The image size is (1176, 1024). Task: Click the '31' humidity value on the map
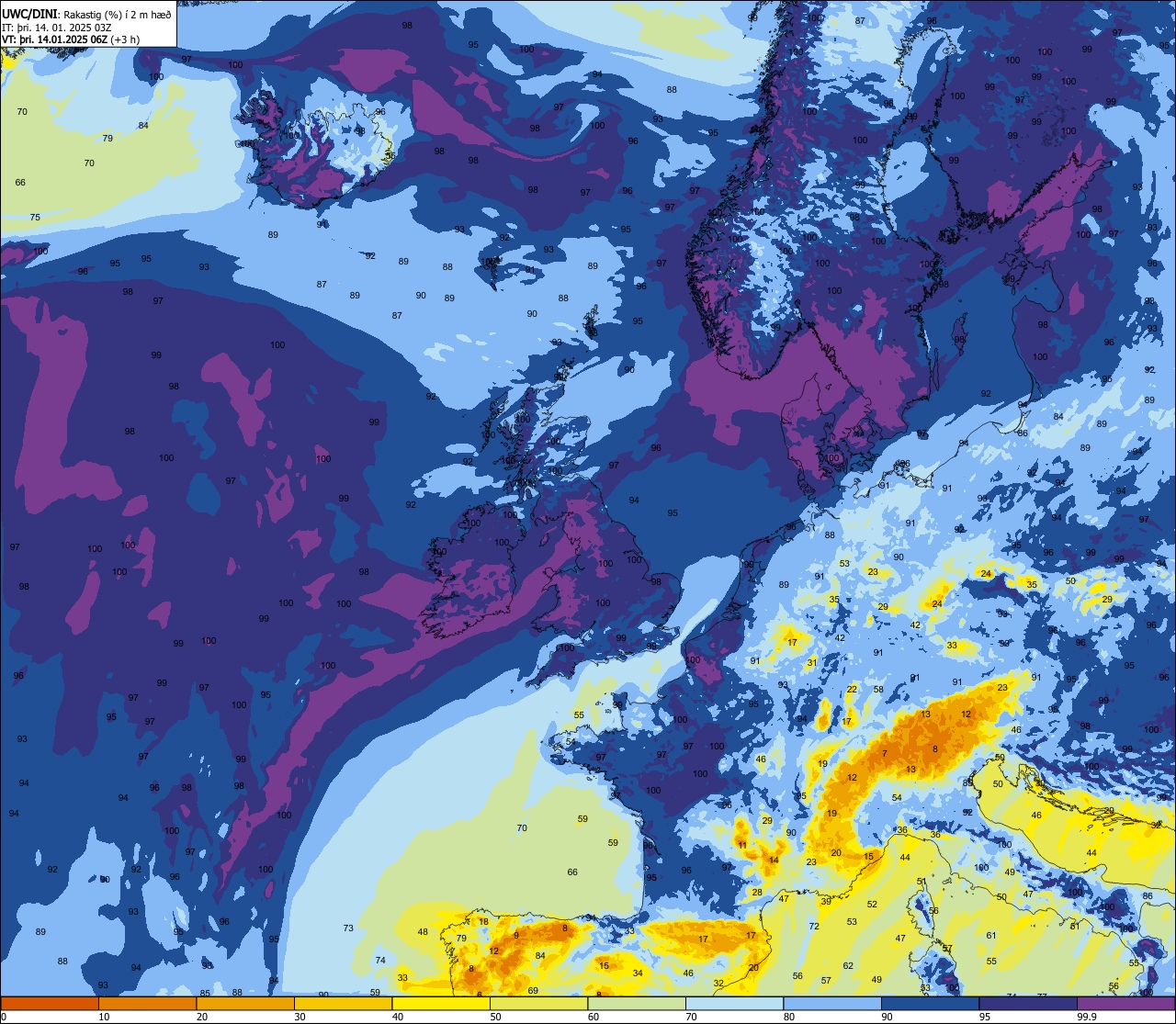click(x=812, y=662)
